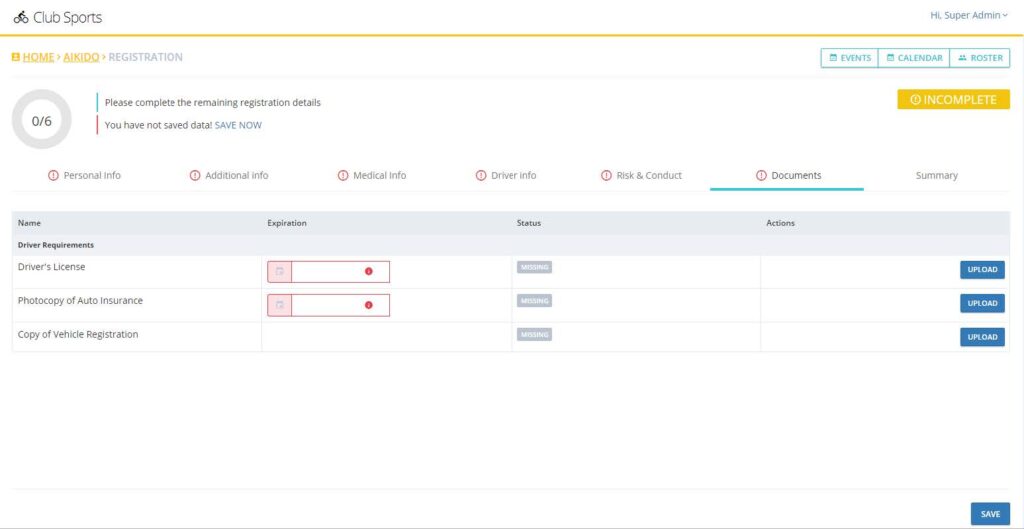Open the calendar icon for Auto Insurance expiration
The width and height of the screenshot is (1024, 529).
point(280,305)
